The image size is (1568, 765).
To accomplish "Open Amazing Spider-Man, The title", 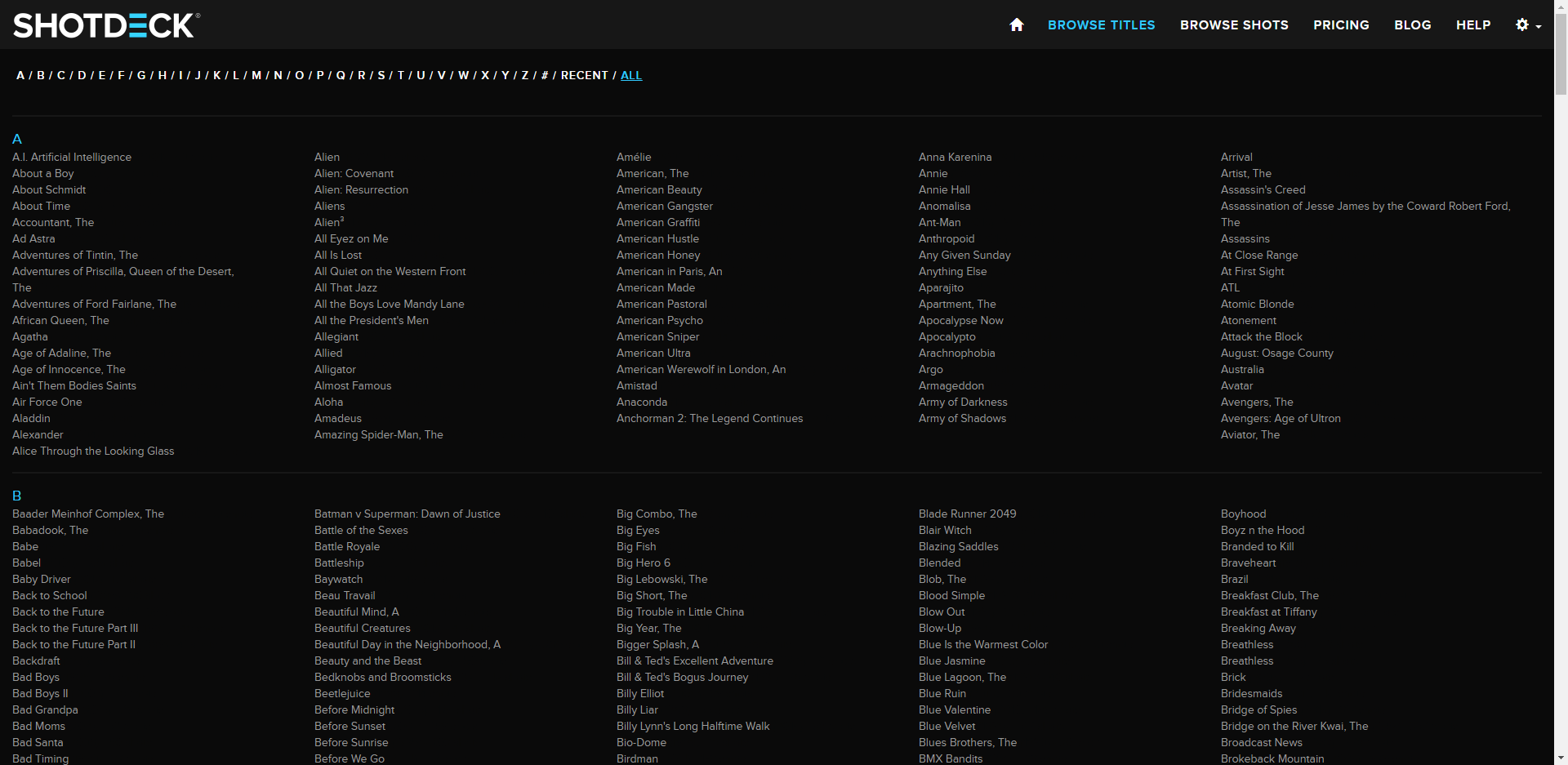I will click(379, 434).
